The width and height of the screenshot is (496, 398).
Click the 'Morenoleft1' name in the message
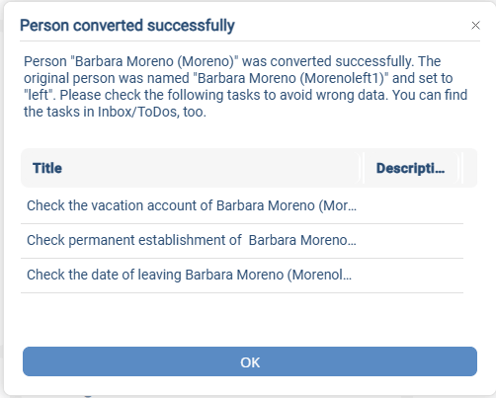(x=341, y=78)
